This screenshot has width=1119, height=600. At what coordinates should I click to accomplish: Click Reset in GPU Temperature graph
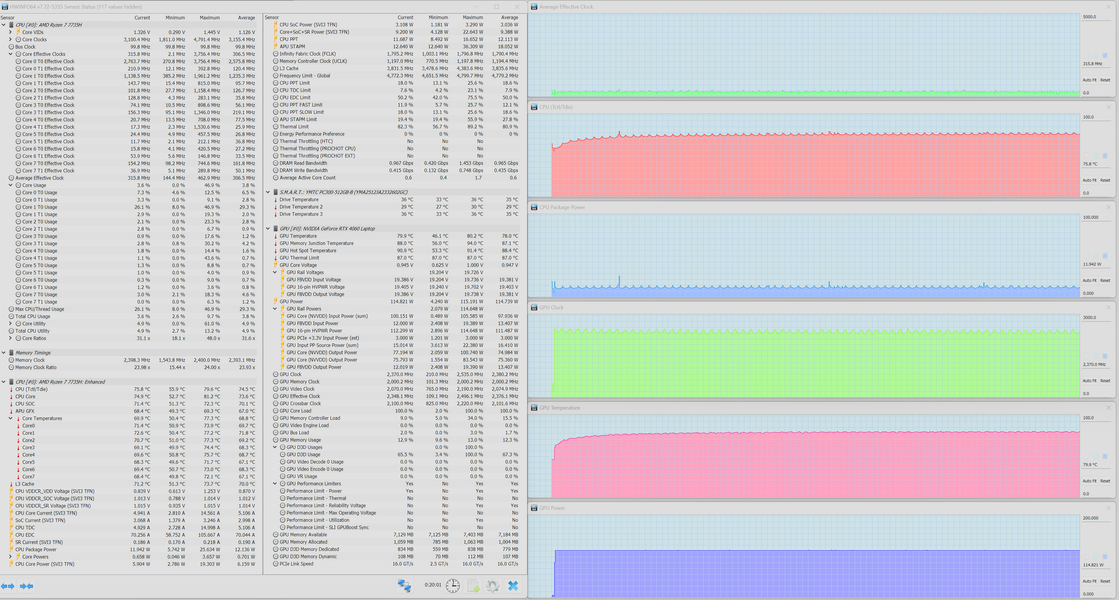(x=1105, y=481)
